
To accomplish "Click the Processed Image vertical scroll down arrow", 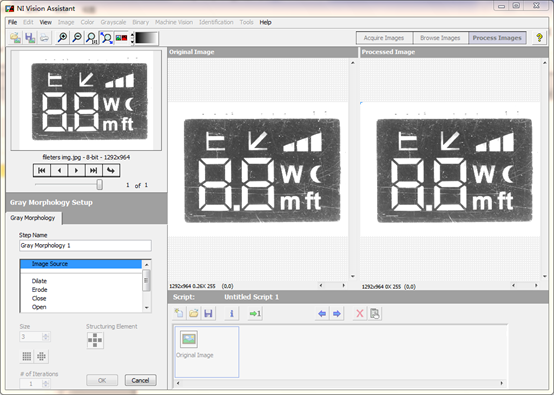I will tap(545, 276).
